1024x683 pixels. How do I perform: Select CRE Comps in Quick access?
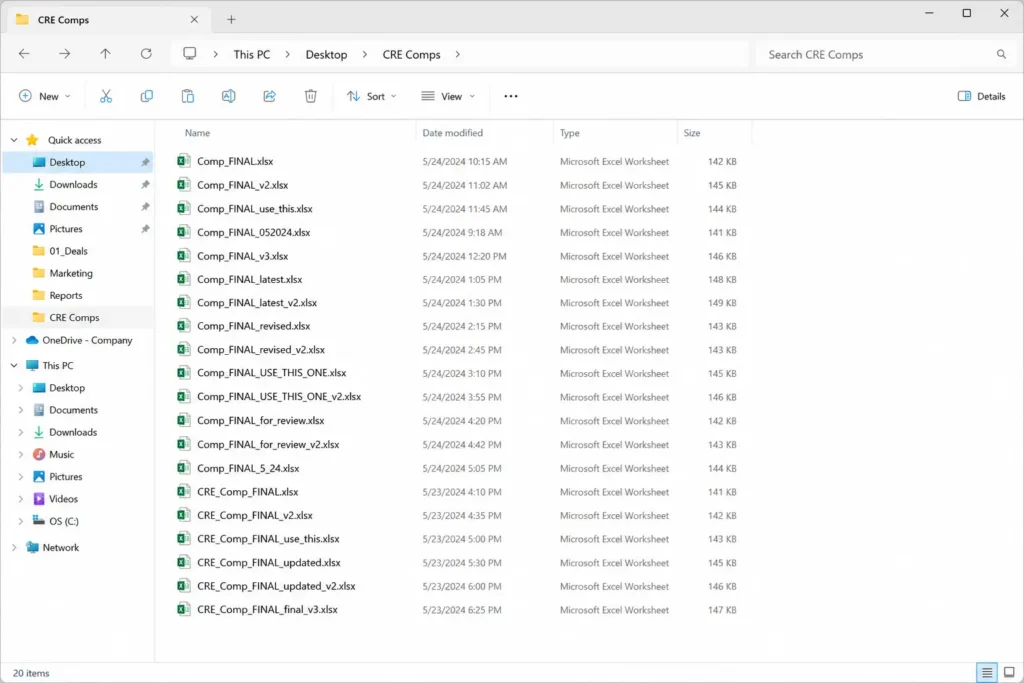[x=78, y=317]
